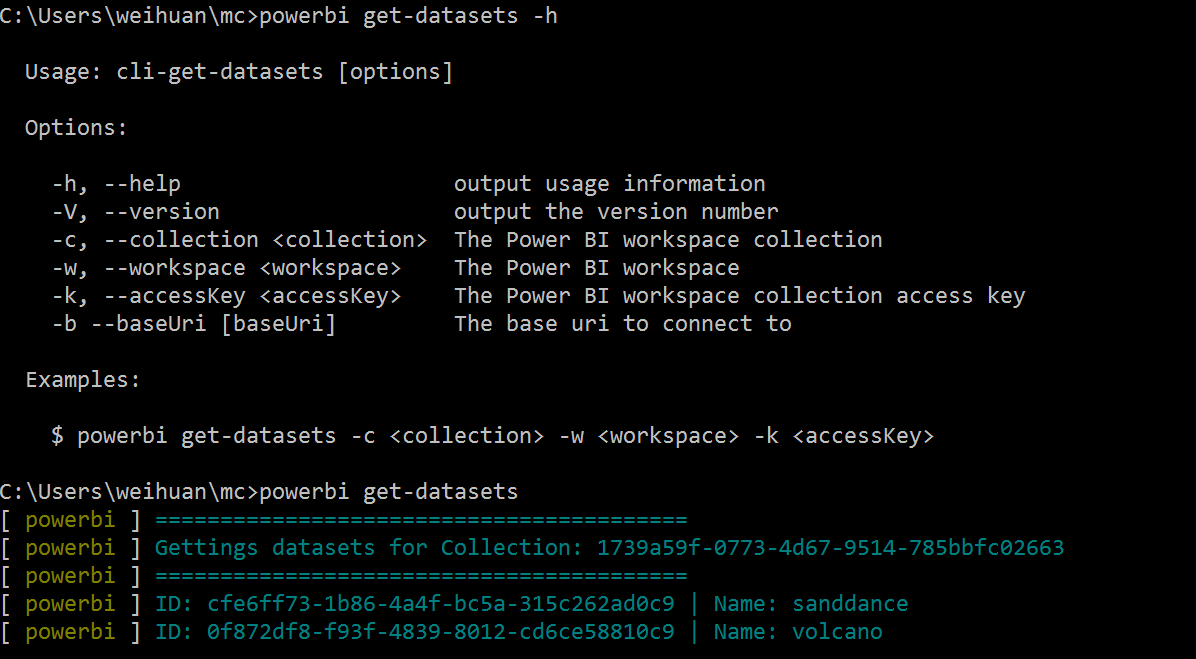Click the 'output usage information' description

(x=609, y=184)
